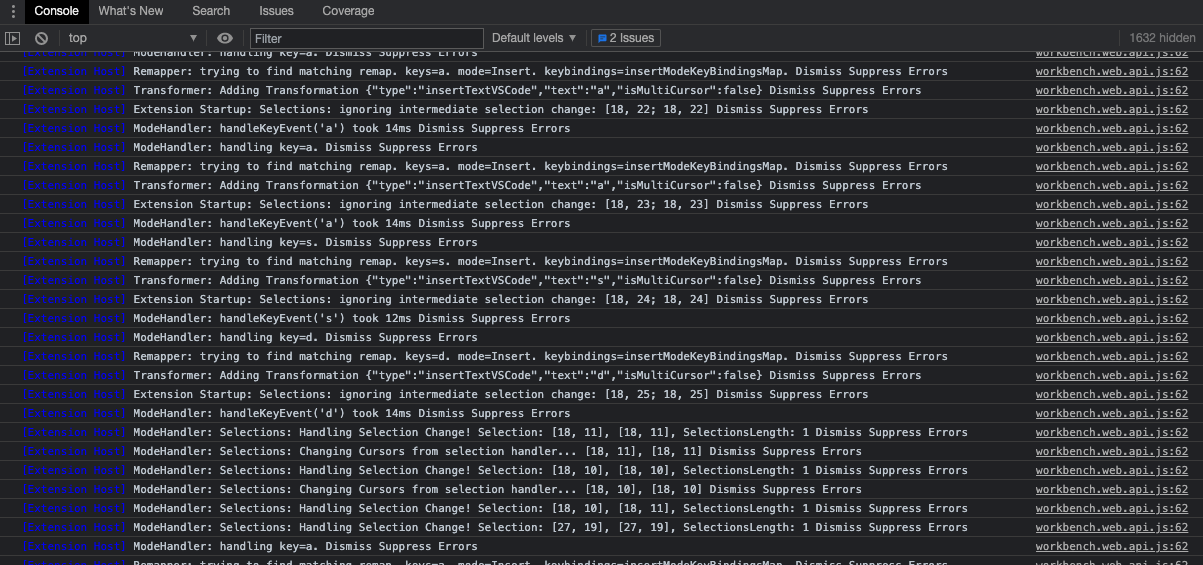The height and width of the screenshot is (565, 1203).
Task: Select the Remapper keys=d log message
Action: pos(540,356)
